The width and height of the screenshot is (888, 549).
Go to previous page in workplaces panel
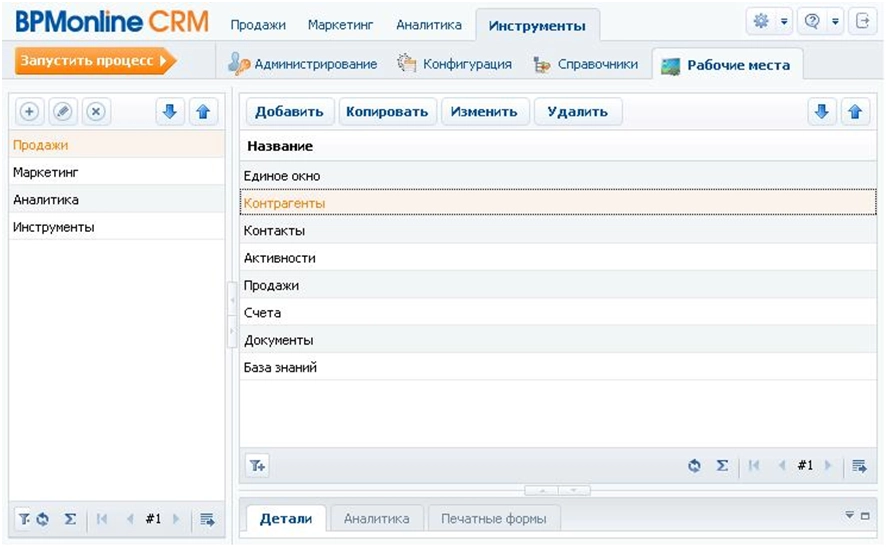[x=130, y=519]
